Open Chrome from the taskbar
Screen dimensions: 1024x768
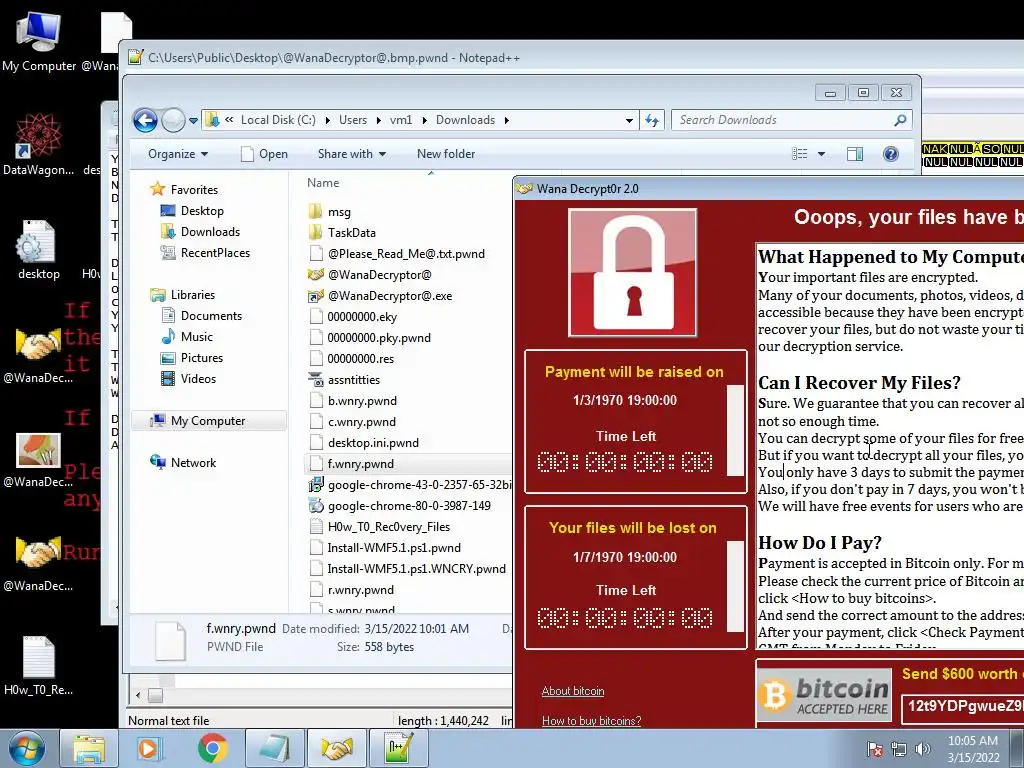212,748
